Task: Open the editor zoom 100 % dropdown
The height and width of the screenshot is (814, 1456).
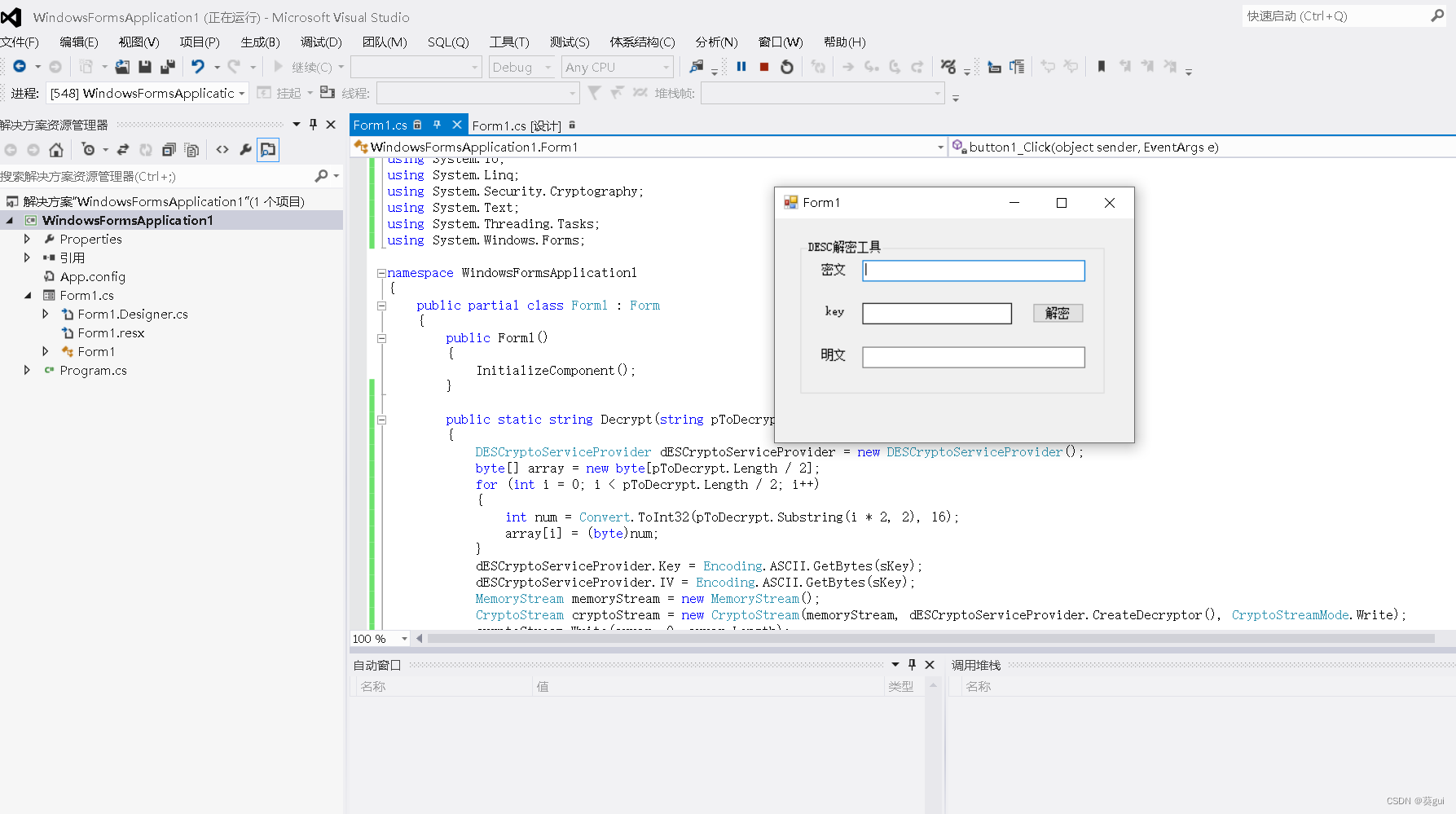Action: pos(404,639)
